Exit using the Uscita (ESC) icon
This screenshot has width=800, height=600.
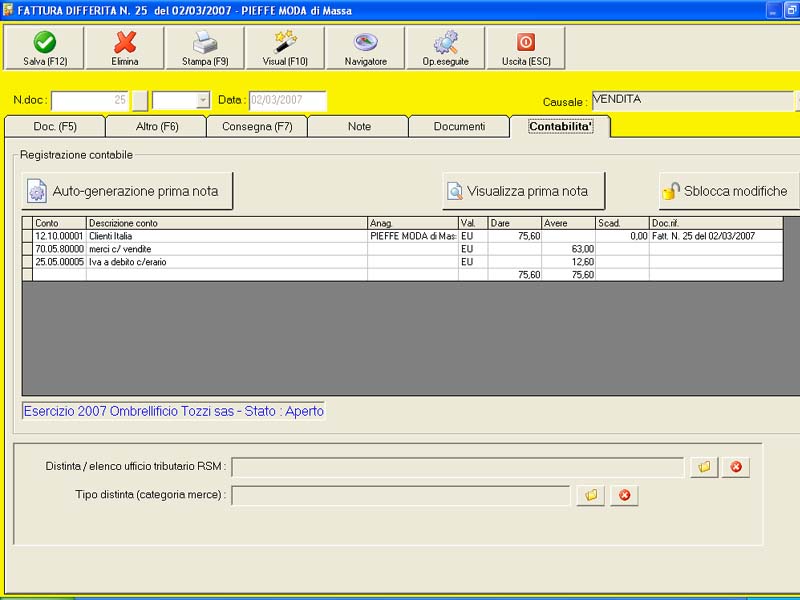tap(526, 48)
